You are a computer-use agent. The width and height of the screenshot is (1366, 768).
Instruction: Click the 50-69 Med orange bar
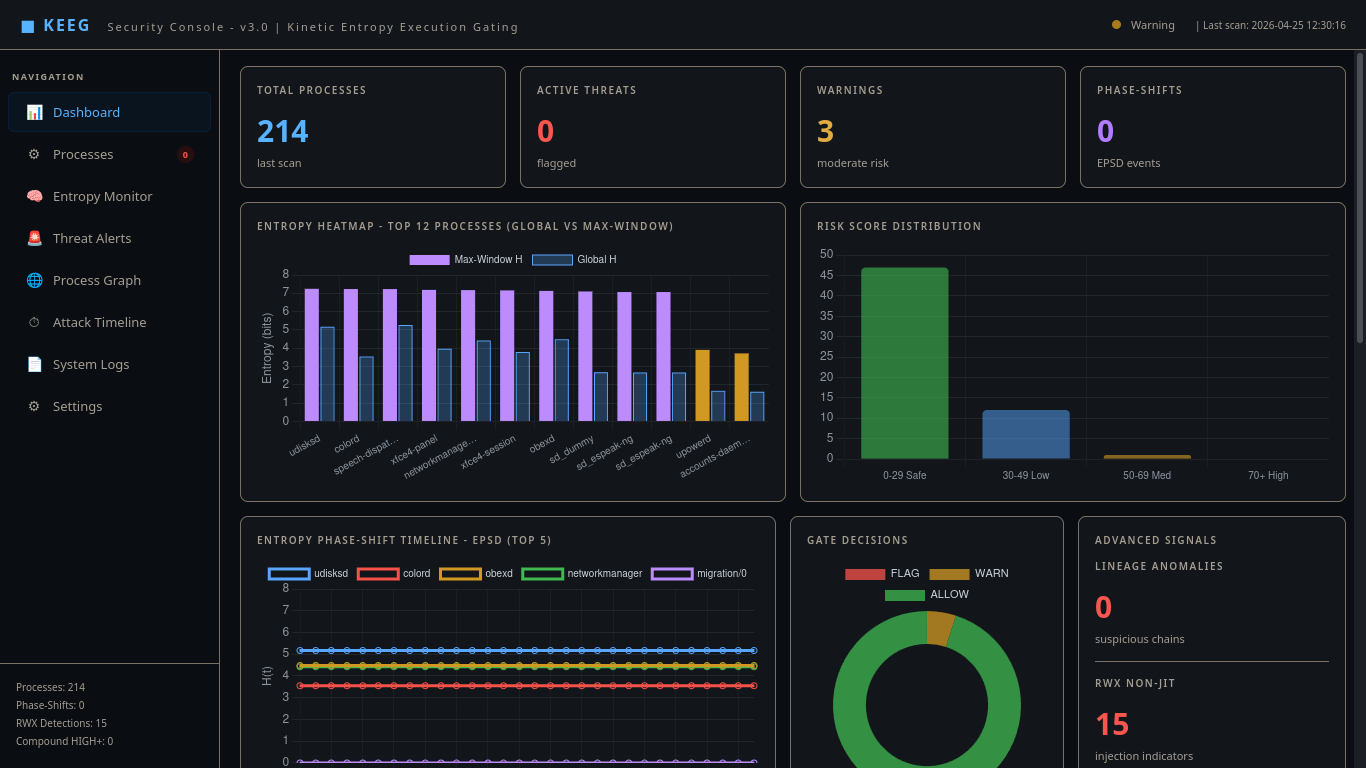(1147, 457)
